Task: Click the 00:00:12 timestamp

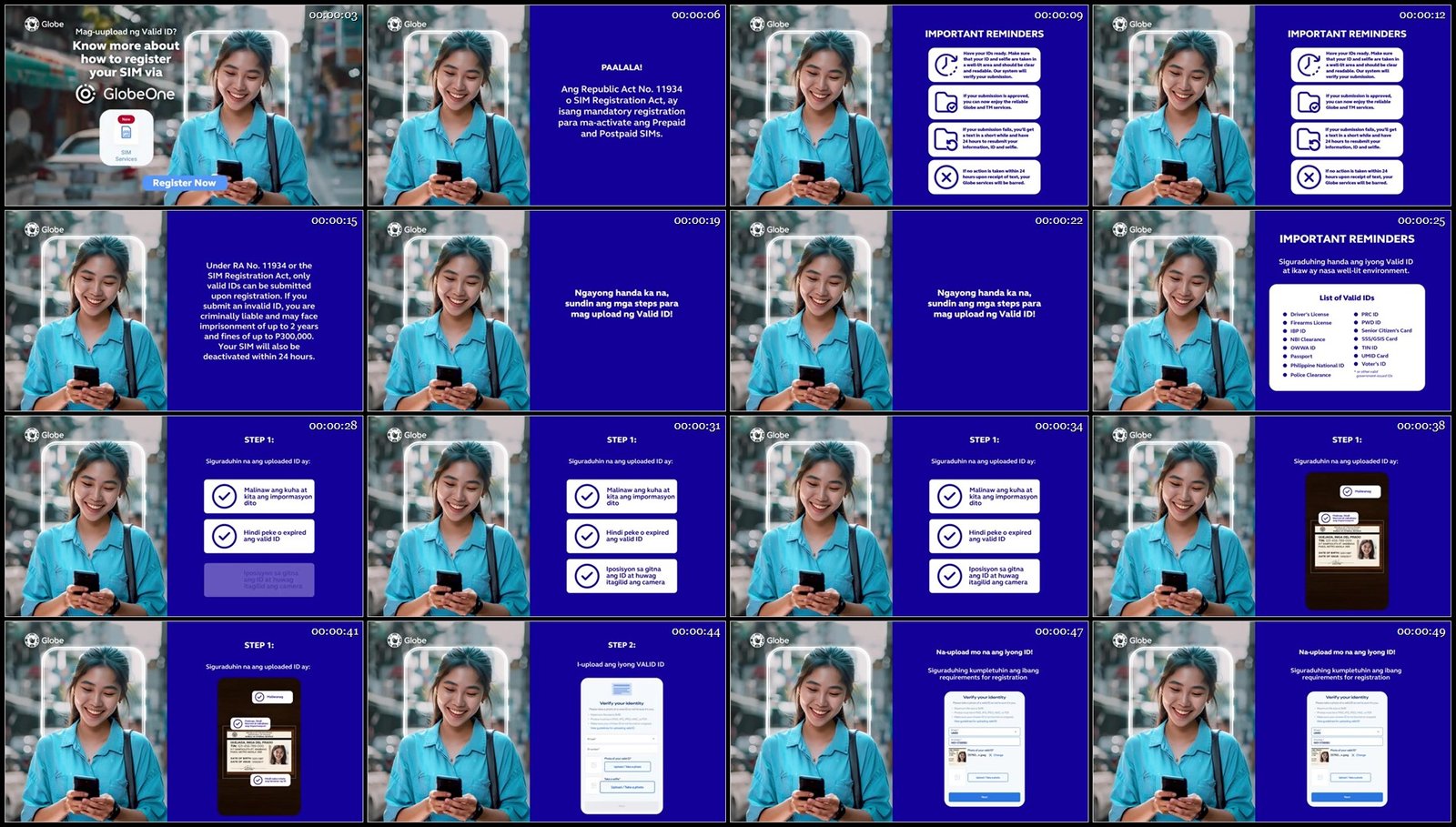Action: (1421, 15)
